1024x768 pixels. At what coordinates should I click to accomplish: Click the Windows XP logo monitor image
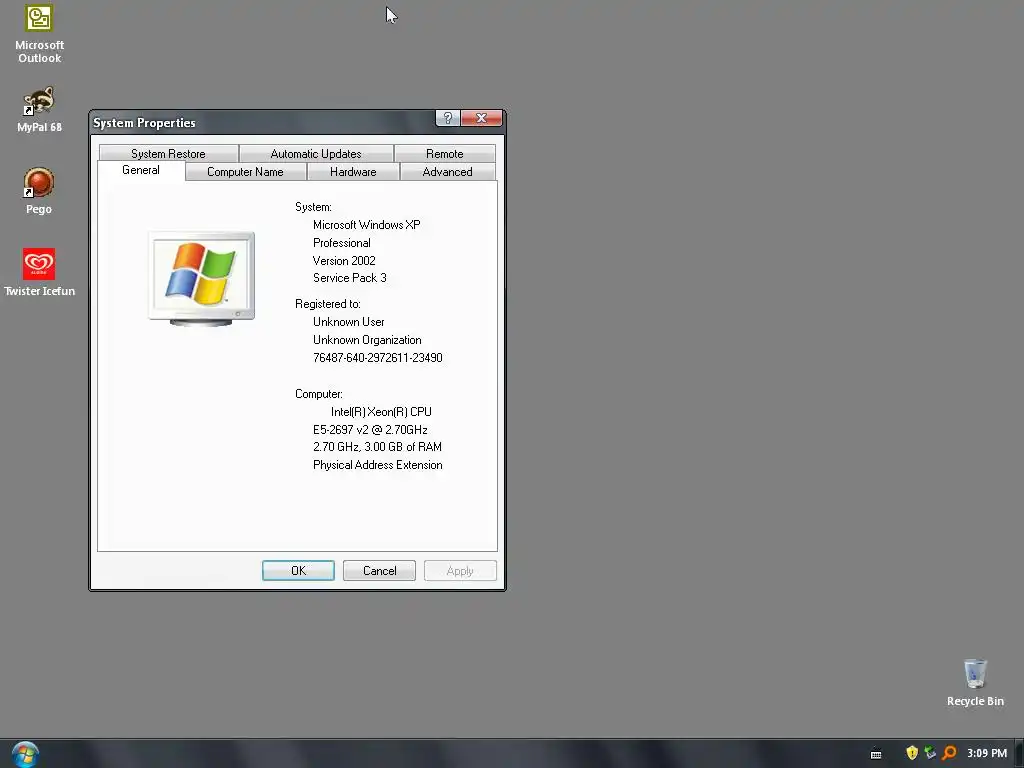click(201, 278)
